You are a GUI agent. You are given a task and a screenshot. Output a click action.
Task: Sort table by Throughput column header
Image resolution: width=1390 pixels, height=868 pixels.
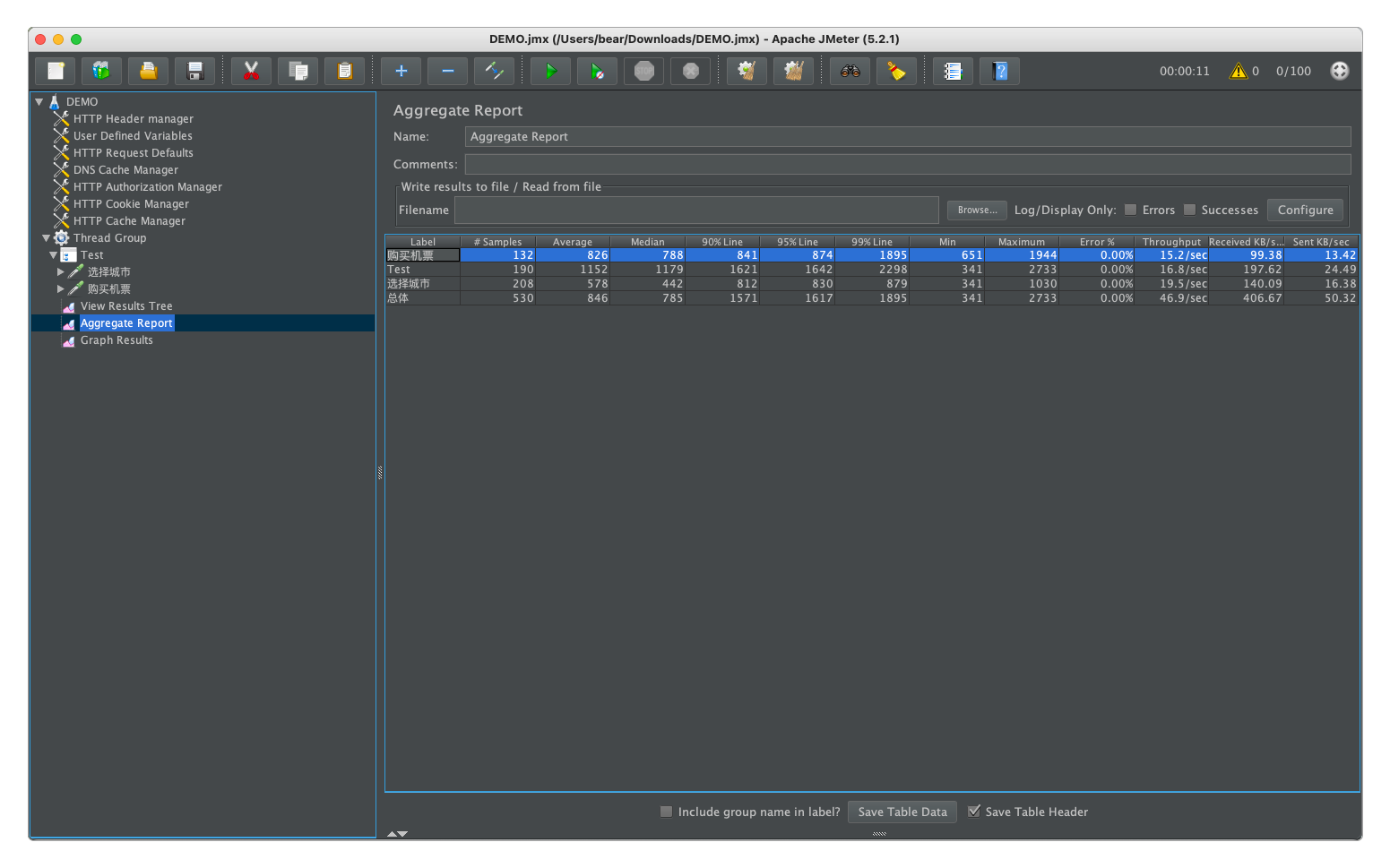pos(1171,242)
